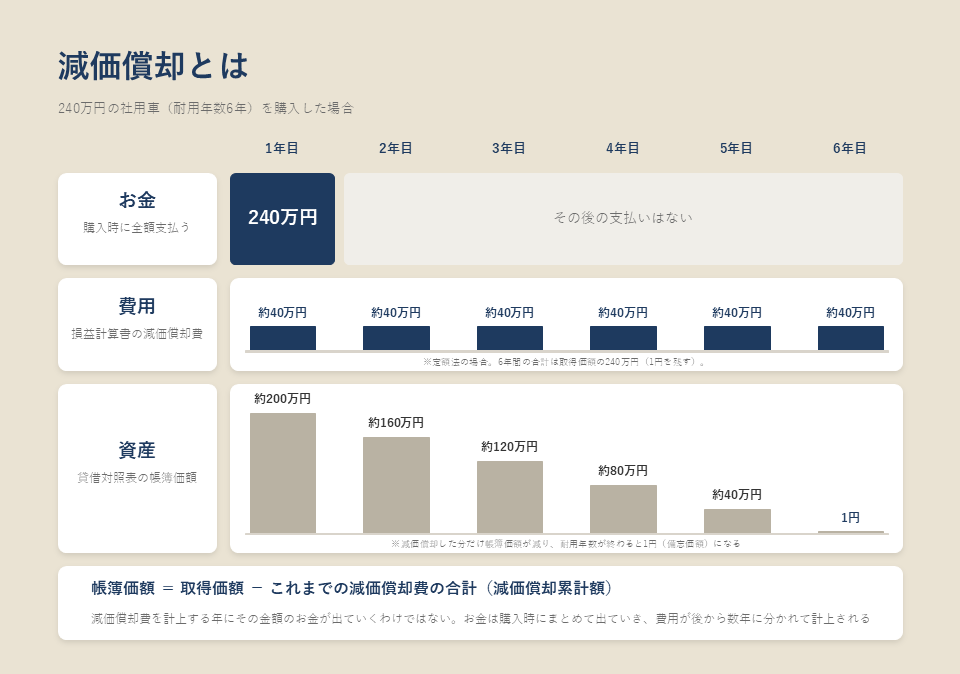Click the 損益計算書の減価償却費 caption

137,334
